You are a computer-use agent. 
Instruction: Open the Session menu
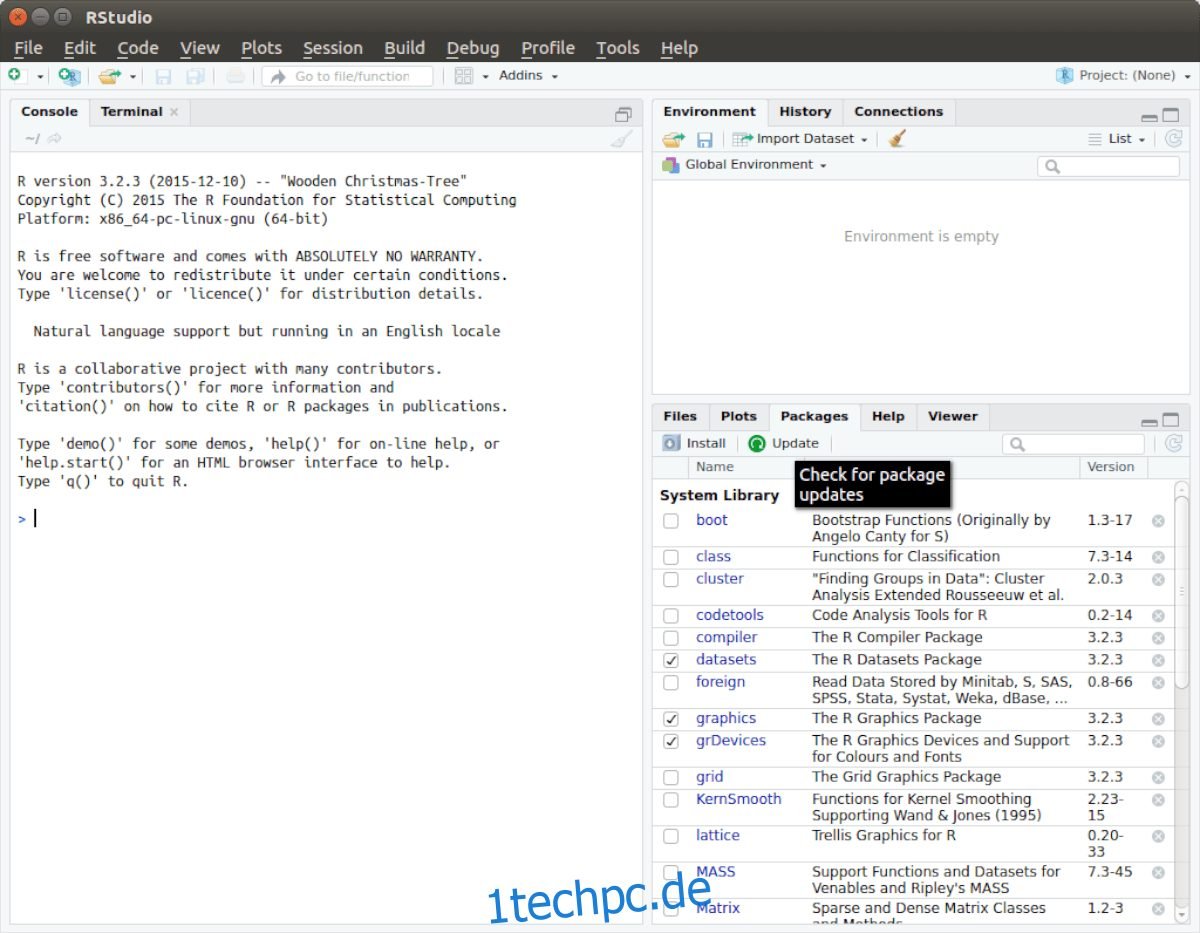click(x=333, y=48)
